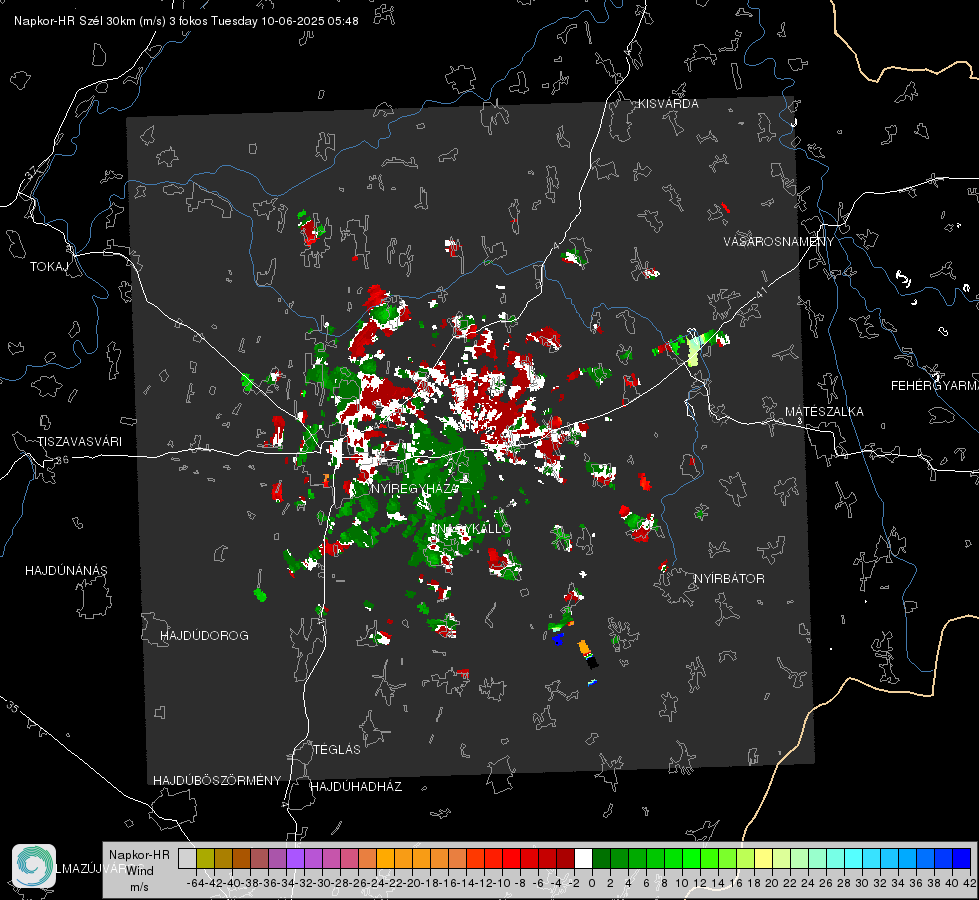The height and width of the screenshot is (900, 979).
Task: Click the HAJDÚNÁNÁS town label
Action: (x=66, y=571)
